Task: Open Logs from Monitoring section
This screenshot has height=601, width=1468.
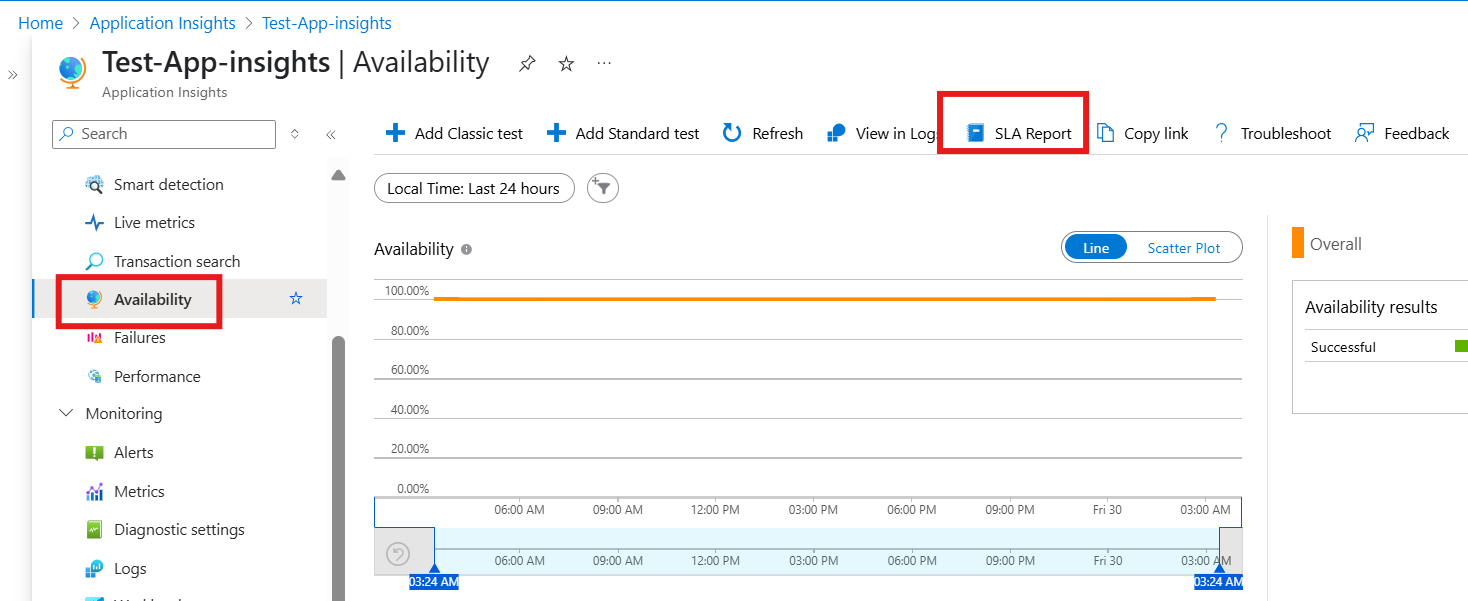Action: (130, 568)
